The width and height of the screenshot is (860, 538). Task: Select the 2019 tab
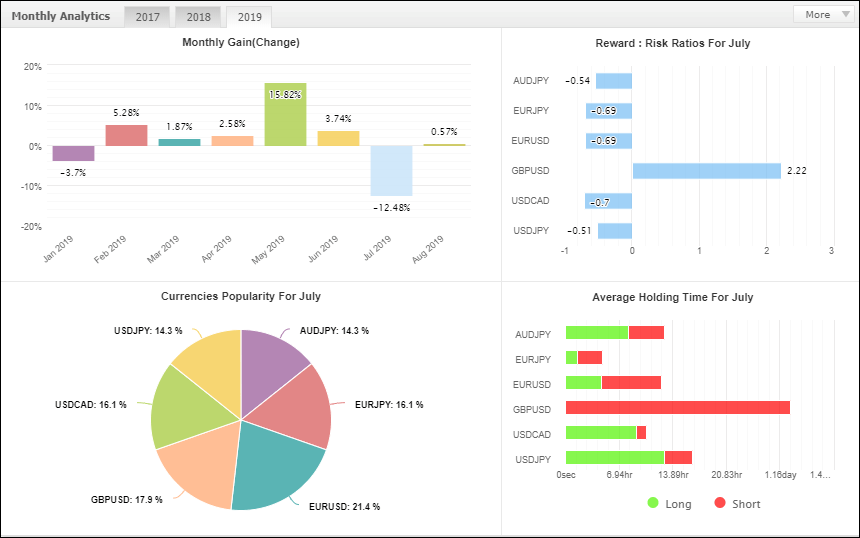249,17
